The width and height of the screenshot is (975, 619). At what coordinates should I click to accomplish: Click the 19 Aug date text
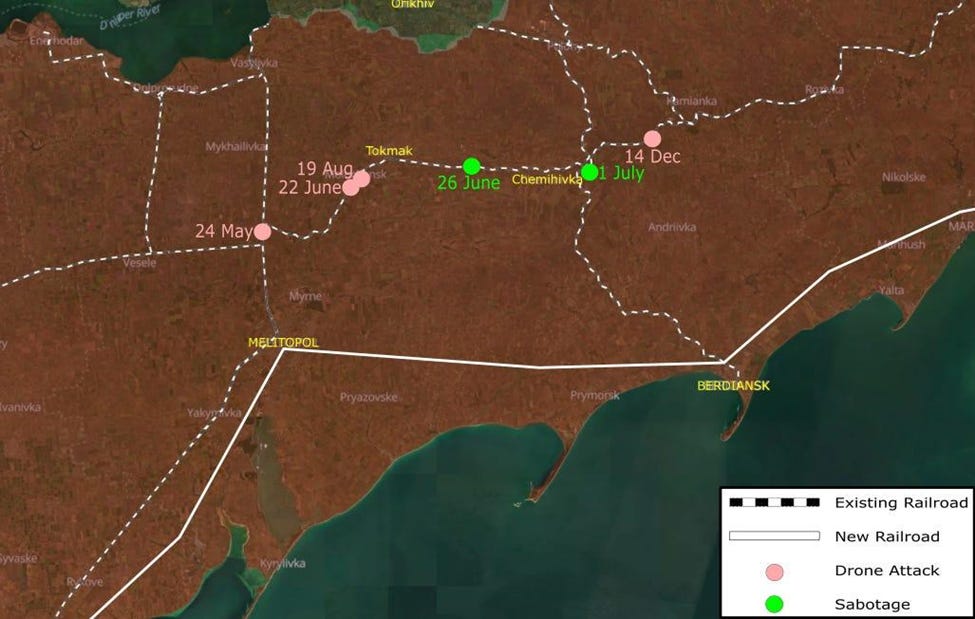[325, 169]
